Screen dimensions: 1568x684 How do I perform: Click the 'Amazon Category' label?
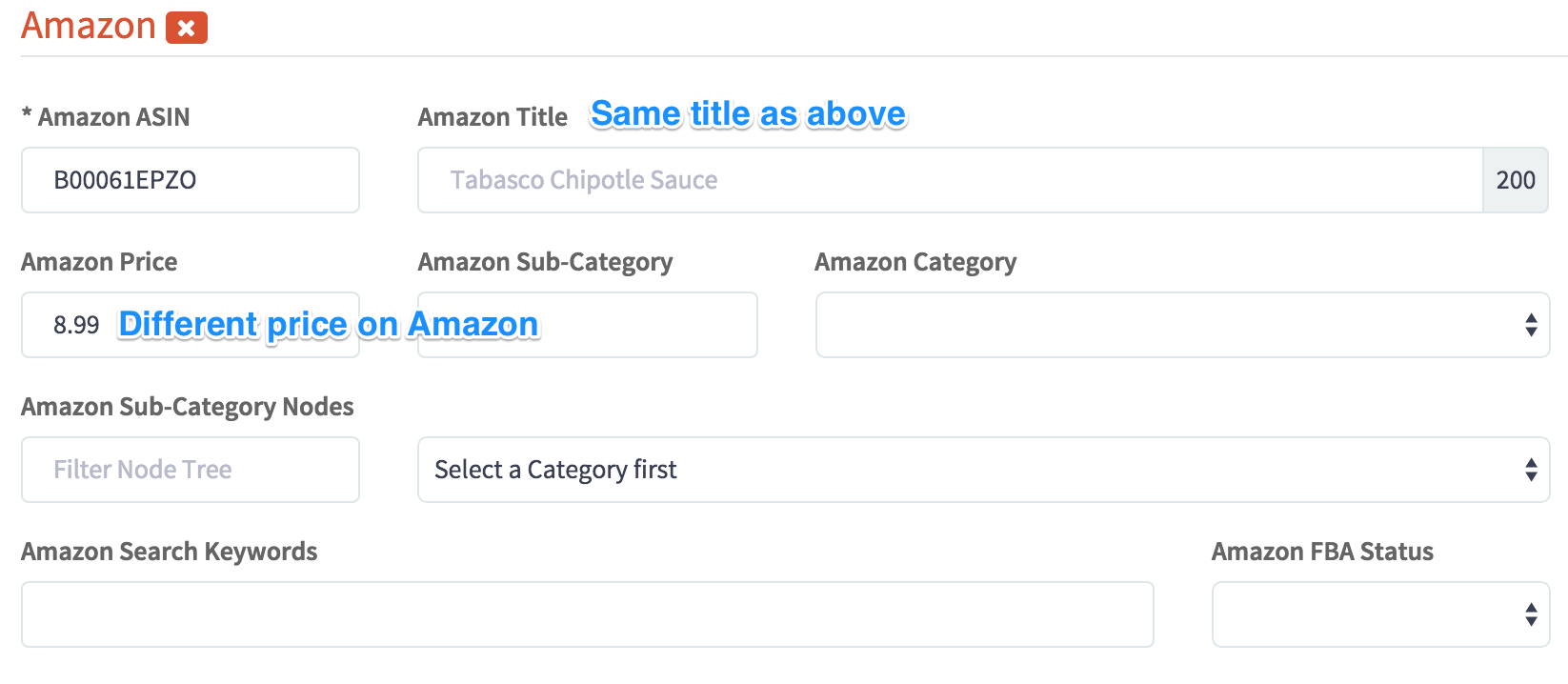[x=915, y=262]
